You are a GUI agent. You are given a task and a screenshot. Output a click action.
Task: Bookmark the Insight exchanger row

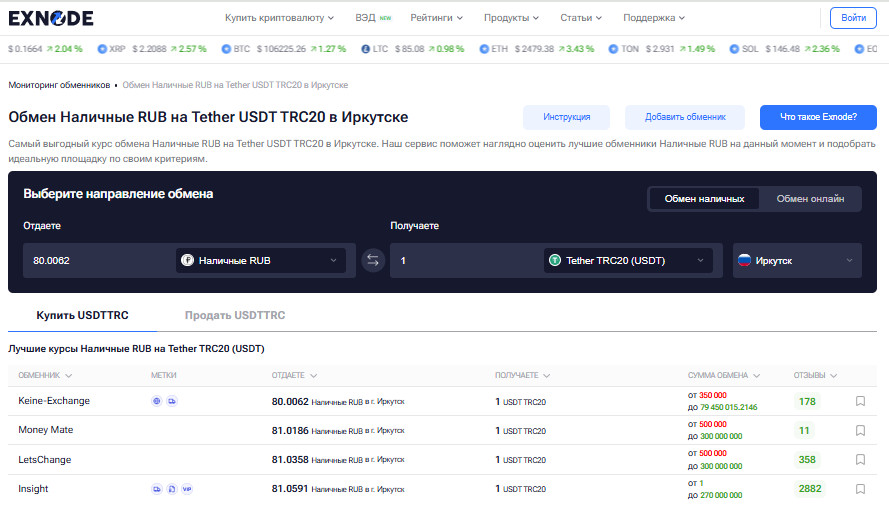click(x=860, y=489)
